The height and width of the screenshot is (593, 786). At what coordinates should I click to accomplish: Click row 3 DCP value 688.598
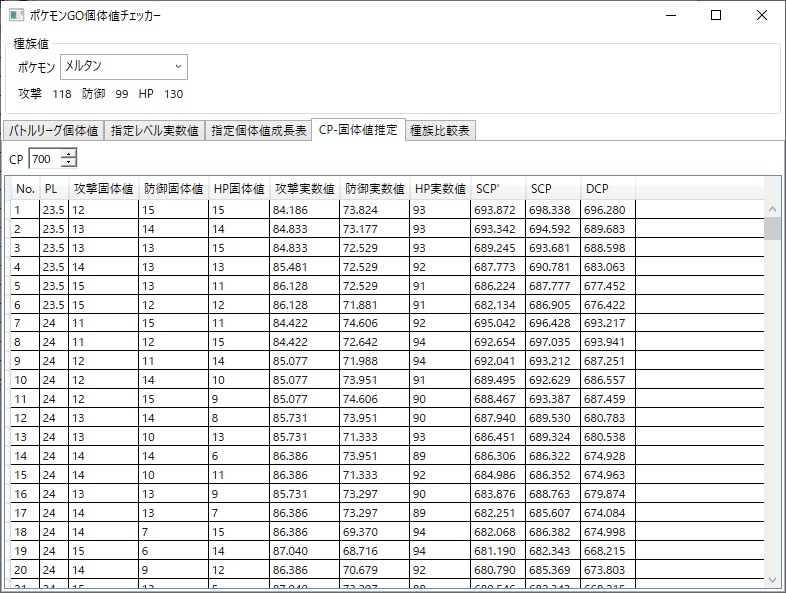point(608,248)
